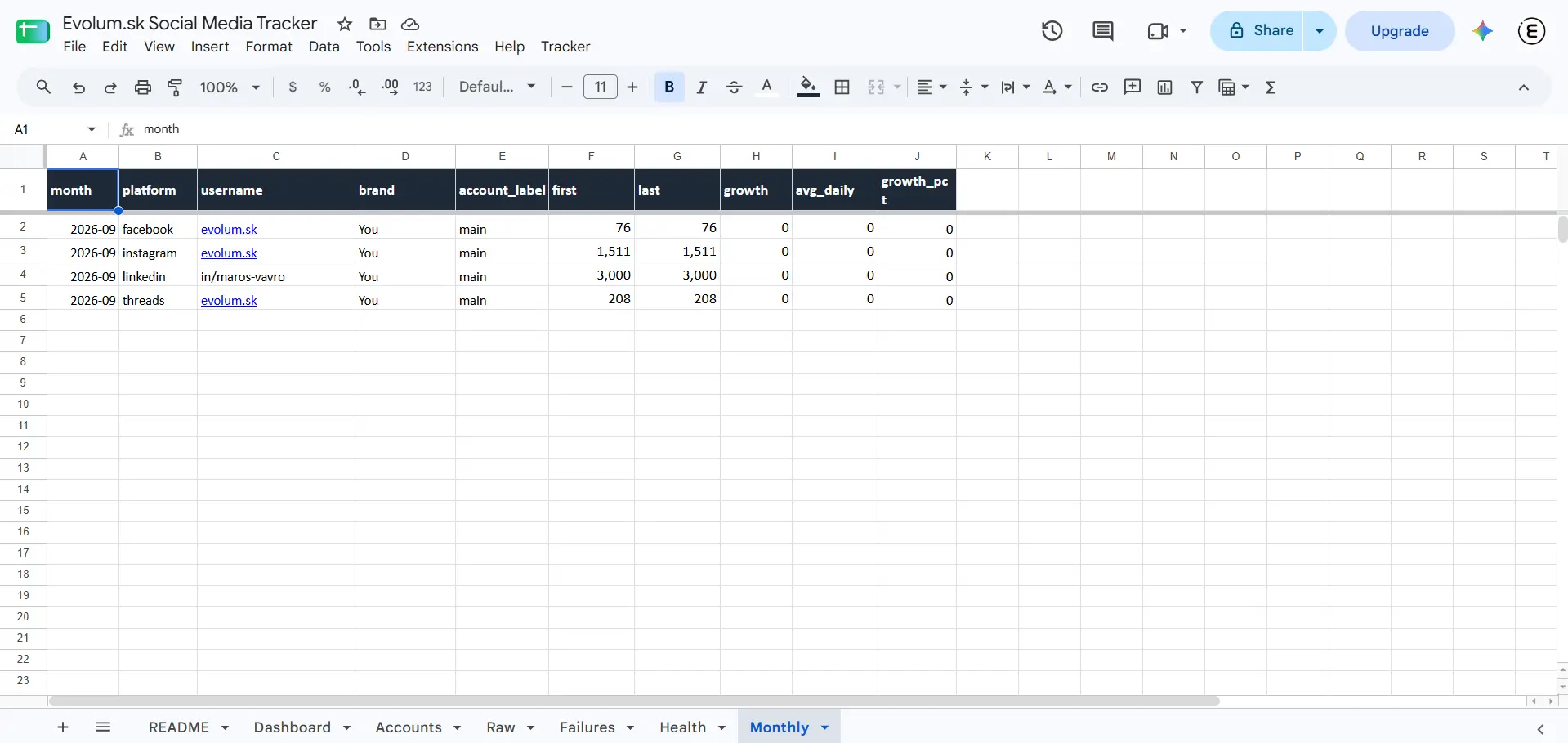Image resolution: width=1568 pixels, height=743 pixels.
Task: Open vertical align dropdown
Action: coord(973,87)
